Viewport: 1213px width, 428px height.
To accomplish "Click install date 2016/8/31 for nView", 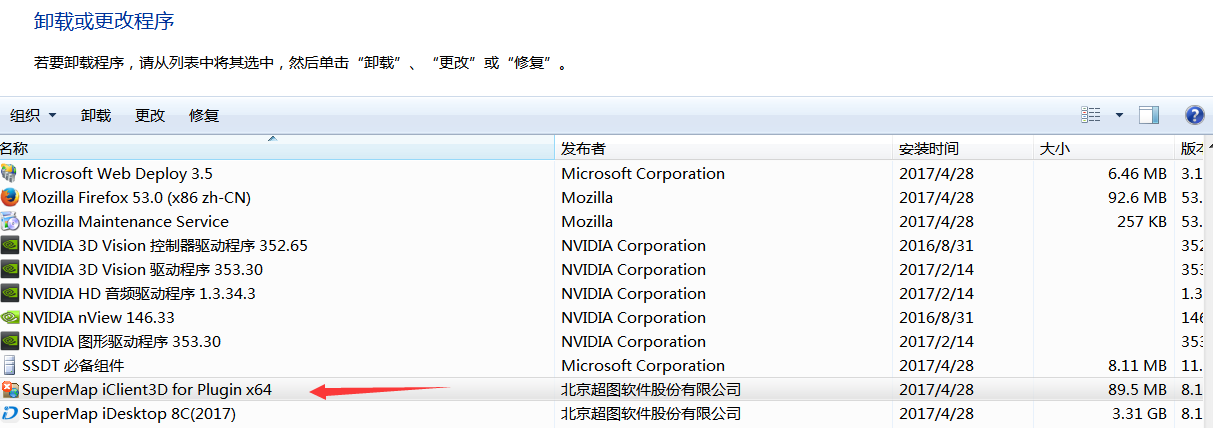I will tap(936, 317).
